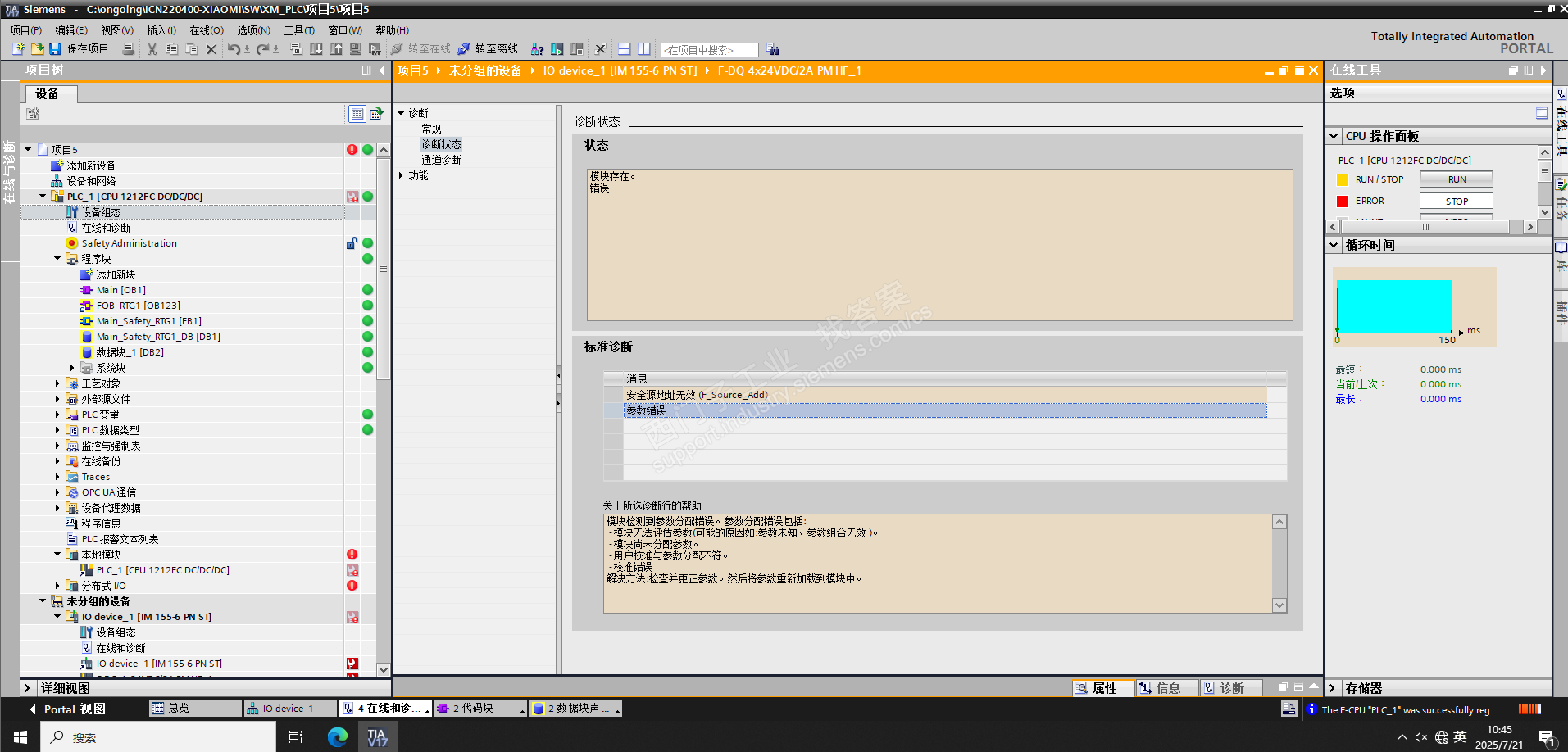1568x752 pixels.
Task: Open the 工具(T) menu
Action: click(x=299, y=30)
